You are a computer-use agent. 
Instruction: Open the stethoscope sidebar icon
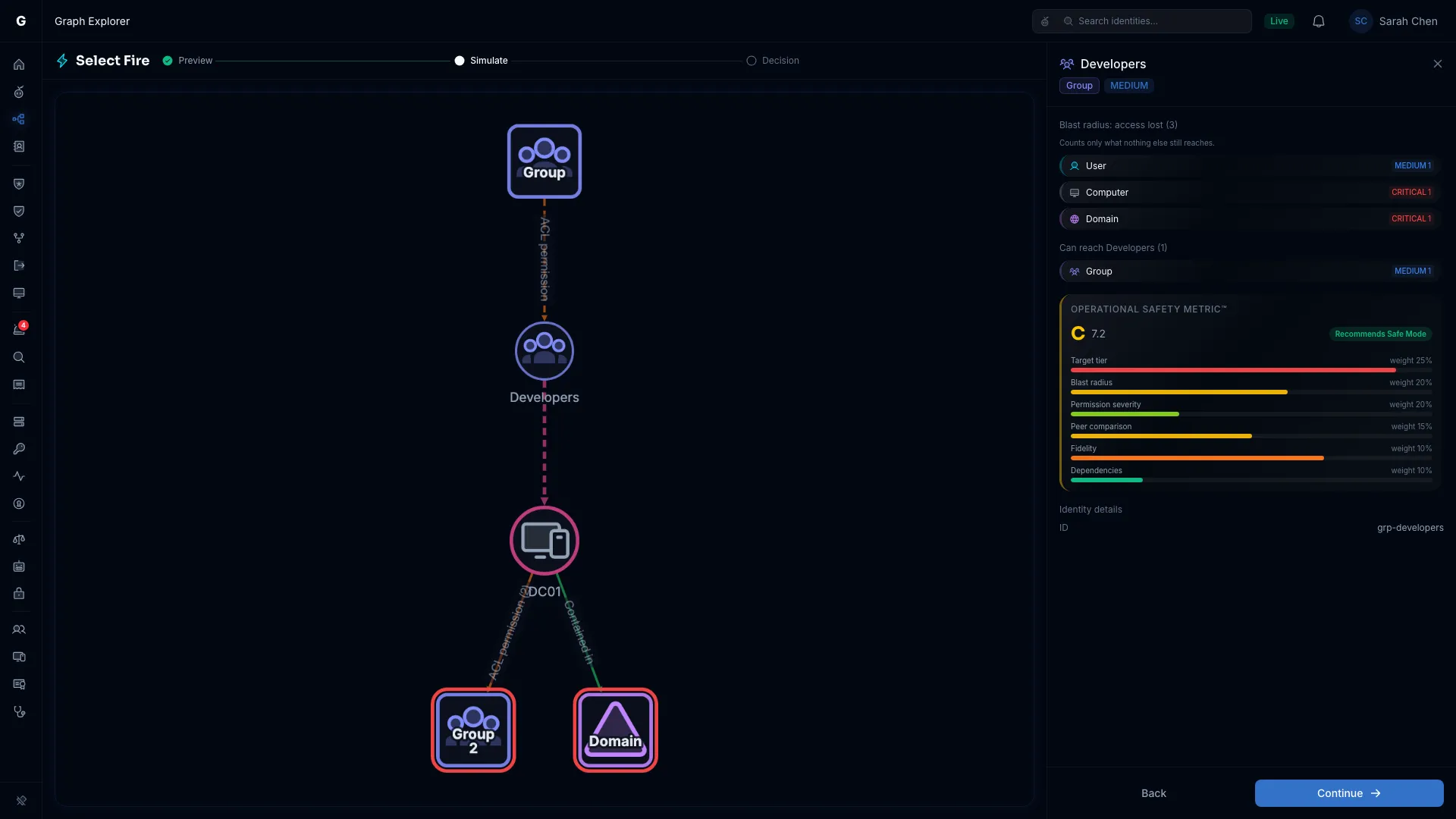click(19, 711)
